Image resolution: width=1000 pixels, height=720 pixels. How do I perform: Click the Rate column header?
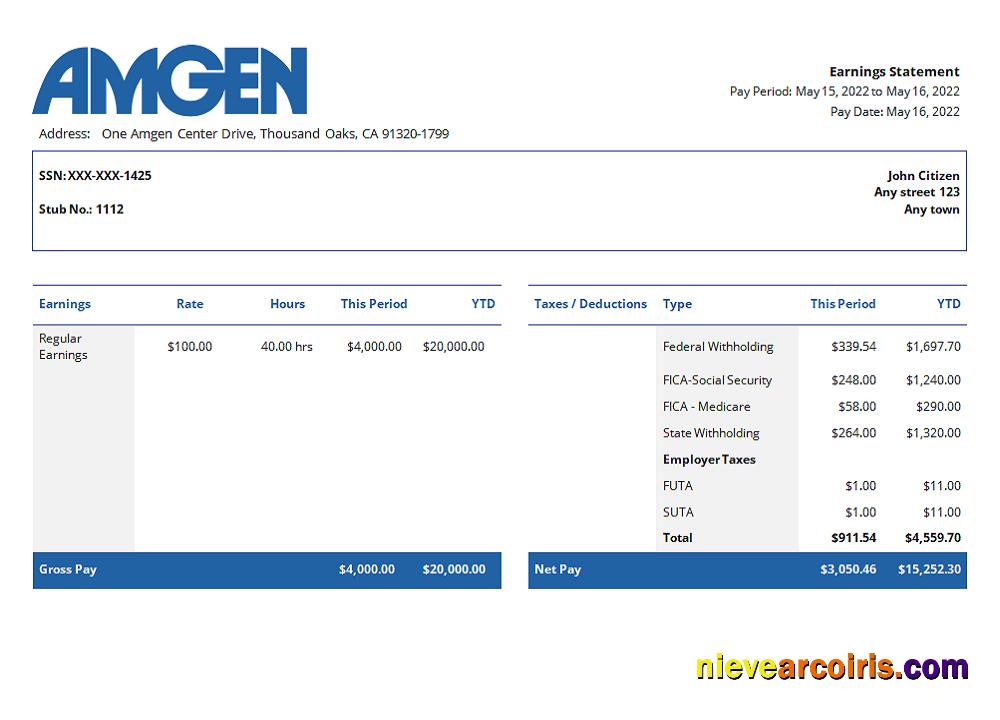189,304
